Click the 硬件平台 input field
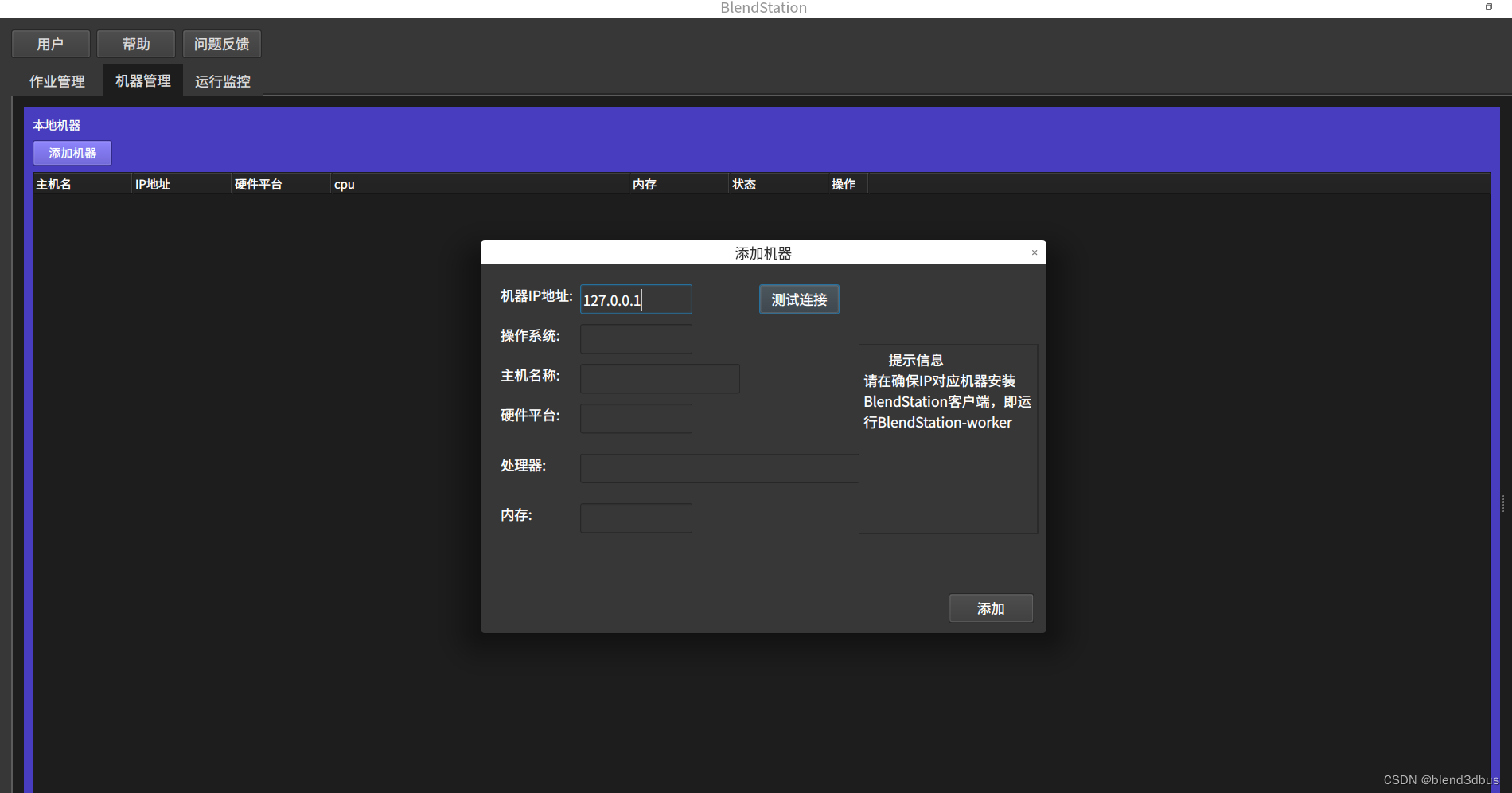Image resolution: width=1512 pixels, height=793 pixels. 636,419
